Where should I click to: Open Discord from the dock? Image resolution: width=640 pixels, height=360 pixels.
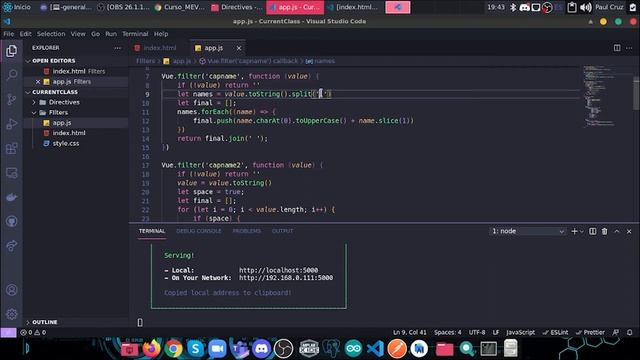click(x=261, y=349)
